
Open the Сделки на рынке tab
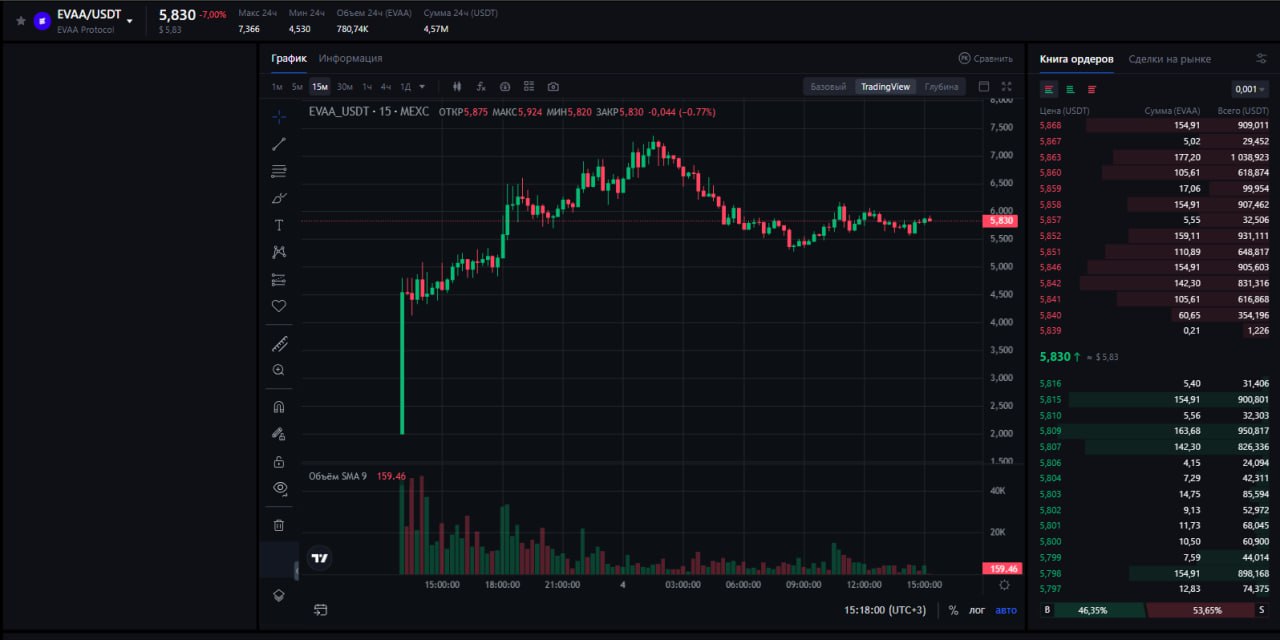click(1169, 59)
